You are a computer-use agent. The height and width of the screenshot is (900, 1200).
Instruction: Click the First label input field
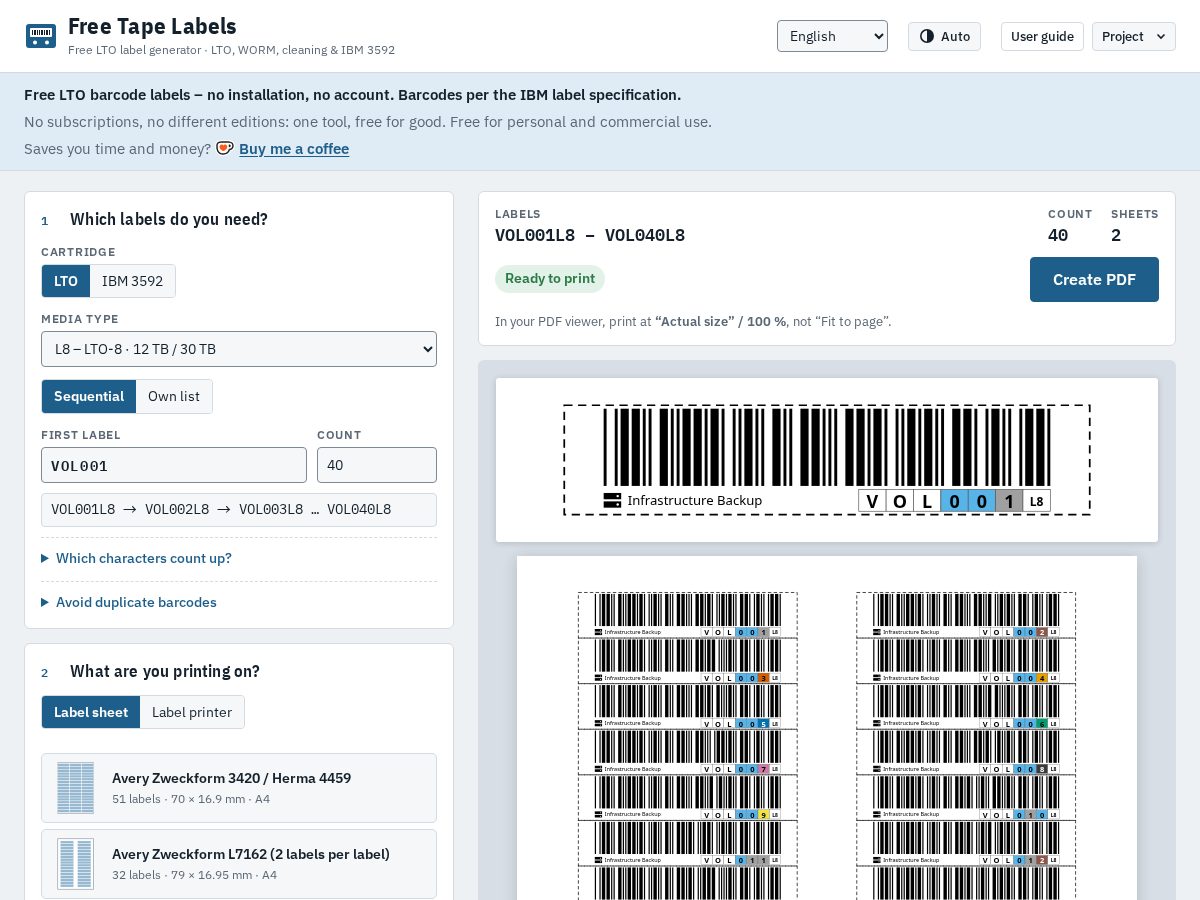tap(174, 465)
